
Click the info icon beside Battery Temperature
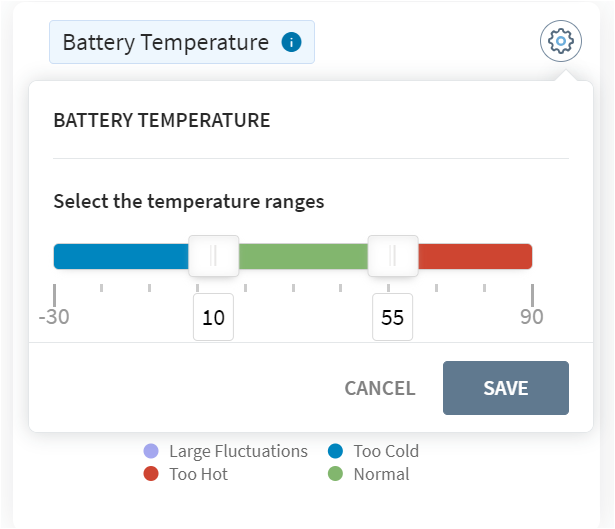[x=291, y=42]
